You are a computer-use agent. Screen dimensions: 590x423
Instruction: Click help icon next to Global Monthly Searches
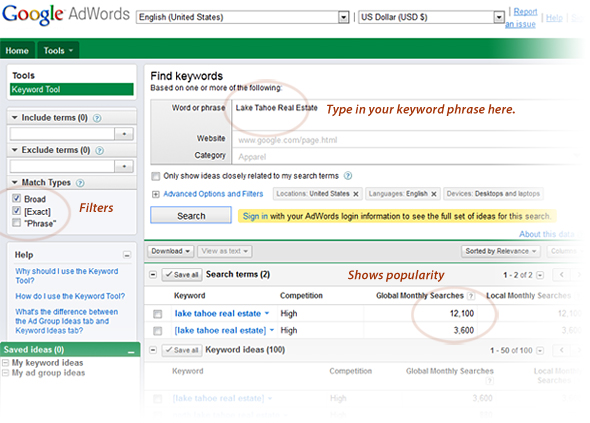(470, 296)
